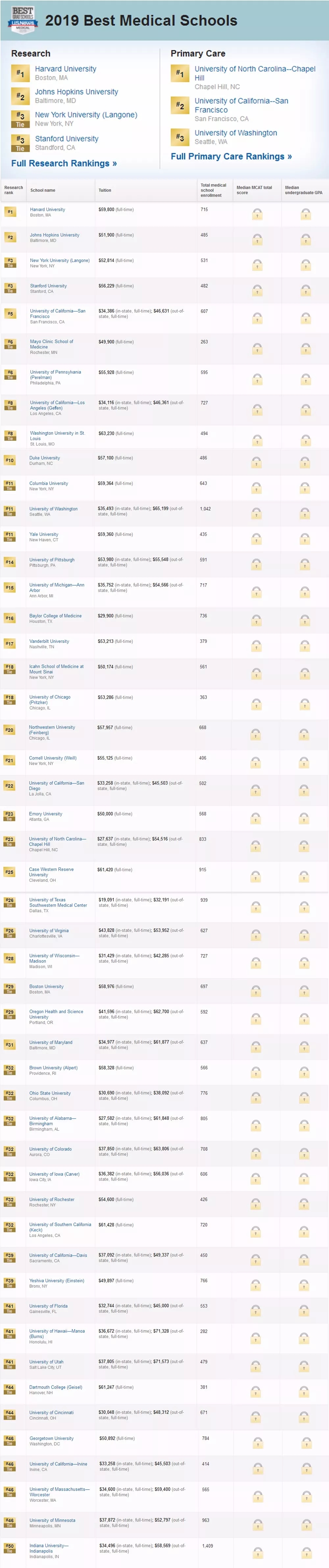The height and width of the screenshot is (1568, 329).
Task: Click the locked MCAT icon for Yeshiva University (Einstein)
Action: pyautogui.click(x=257, y=1285)
